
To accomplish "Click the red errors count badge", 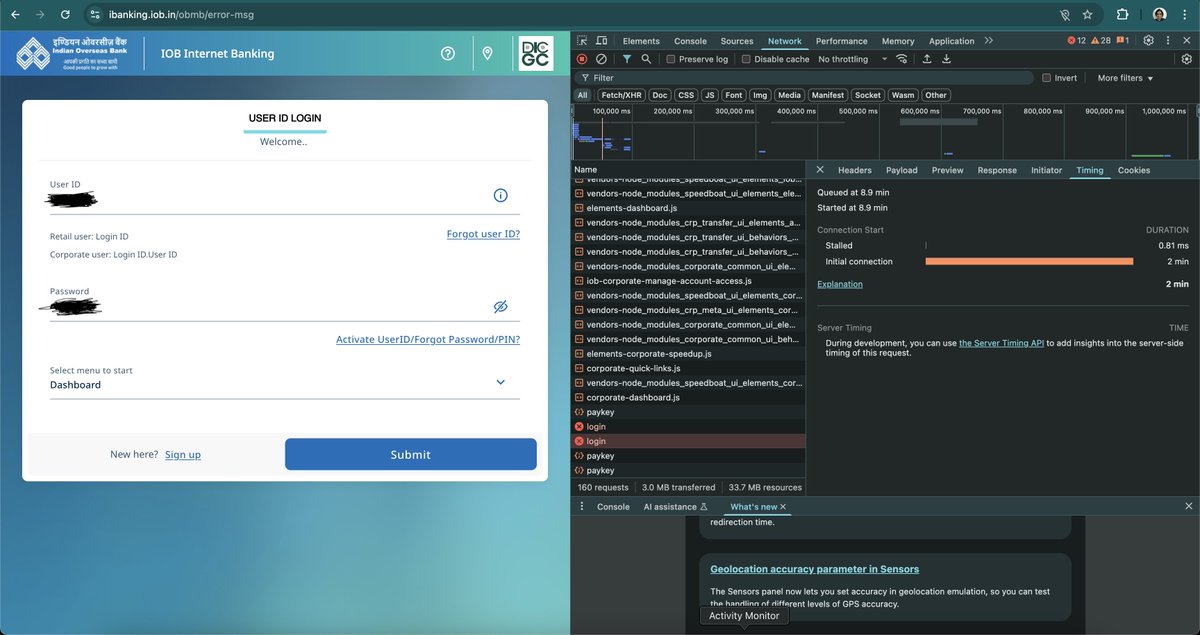I will point(1076,41).
